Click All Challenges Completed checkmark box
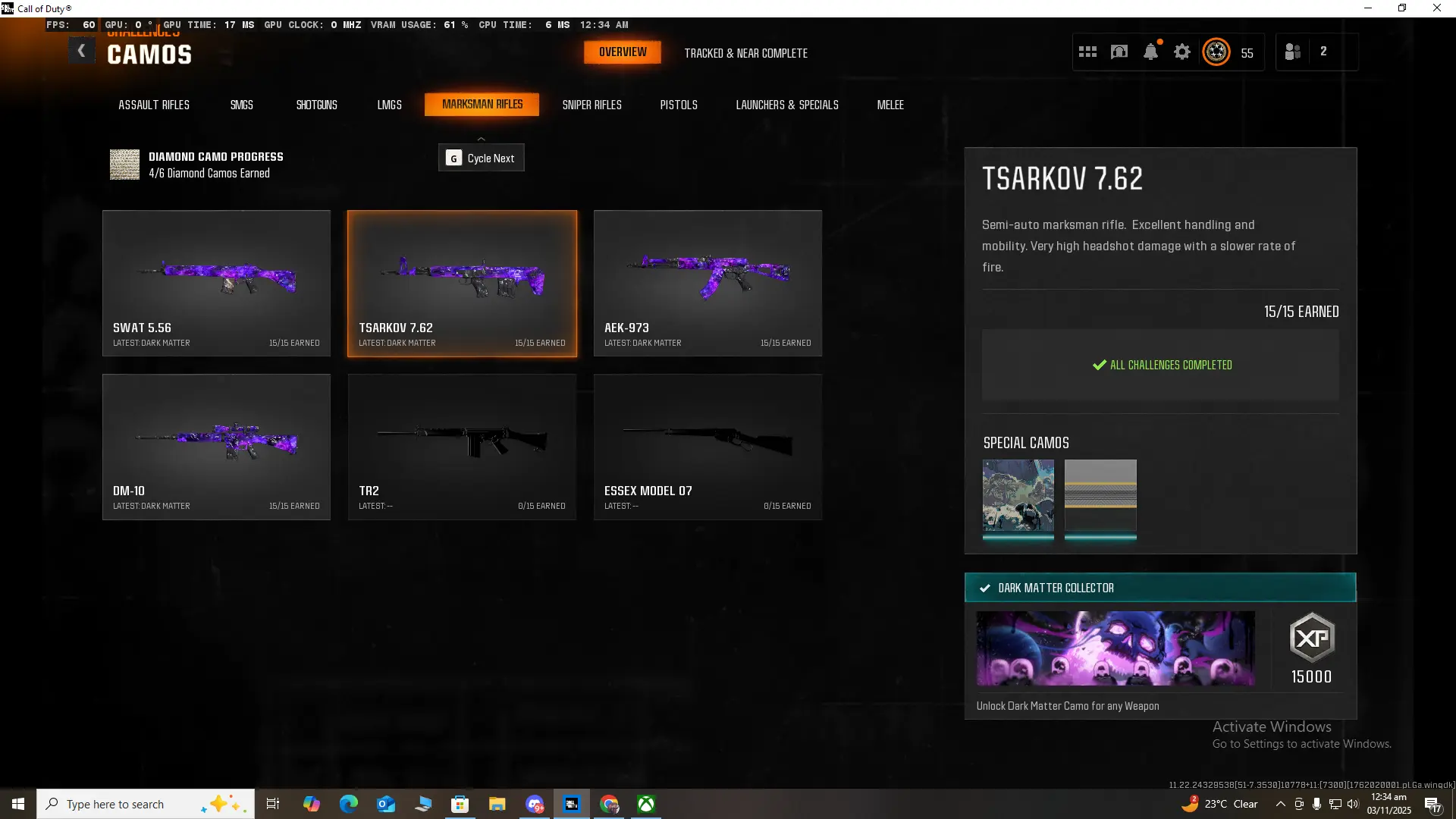This screenshot has width=1456, height=819. [x=1160, y=365]
